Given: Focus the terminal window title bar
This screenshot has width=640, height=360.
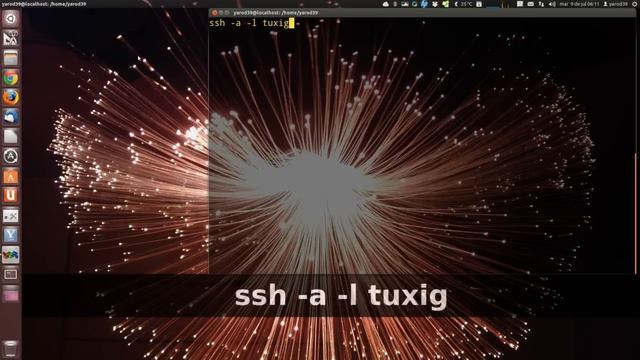Looking at the screenshot, I should point(422,13).
